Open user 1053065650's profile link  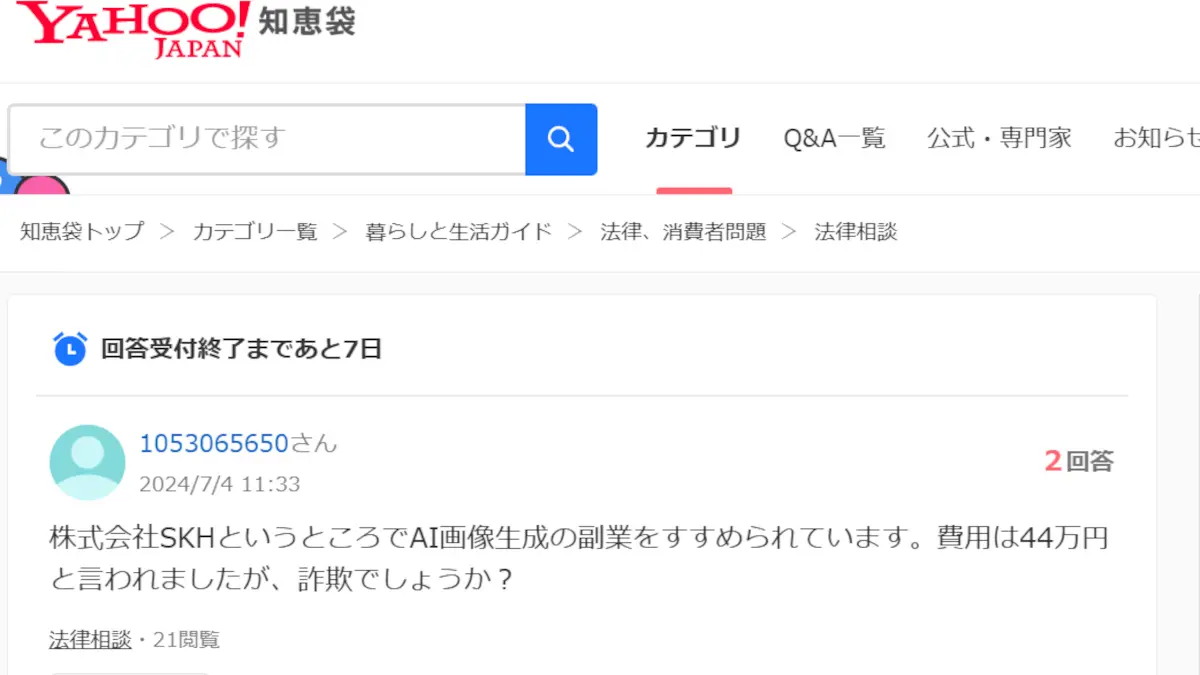tap(214, 443)
